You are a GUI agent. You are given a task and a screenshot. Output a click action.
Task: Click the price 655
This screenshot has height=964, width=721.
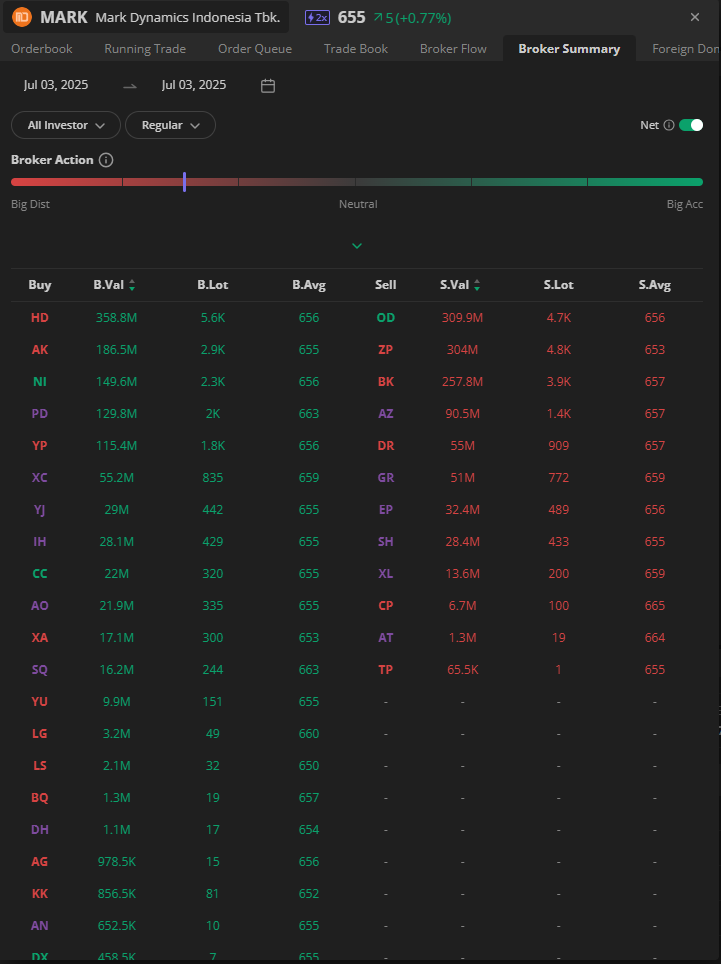click(352, 18)
